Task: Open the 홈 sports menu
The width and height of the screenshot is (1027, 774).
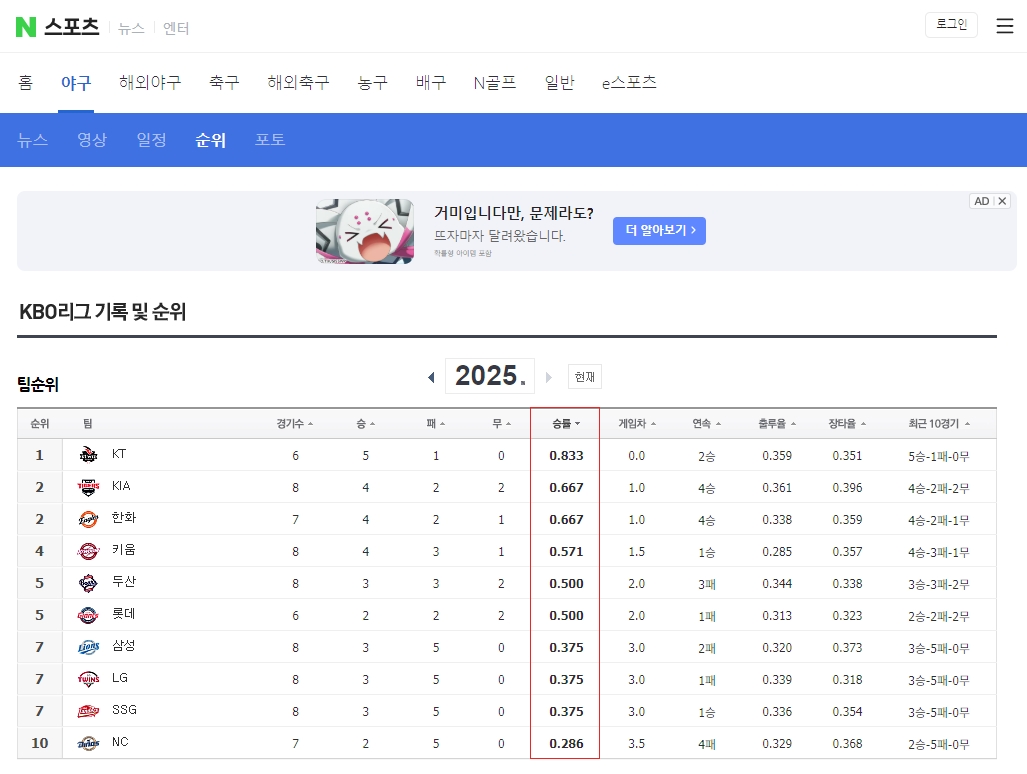Action: pos(26,83)
